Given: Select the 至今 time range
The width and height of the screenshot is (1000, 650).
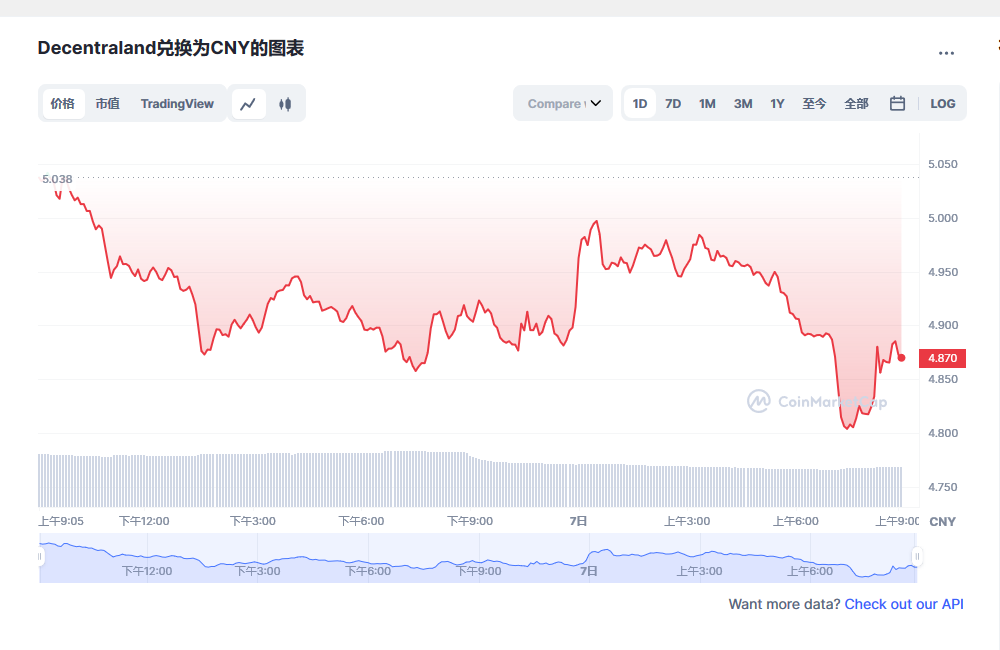Looking at the screenshot, I should click(814, 104).
